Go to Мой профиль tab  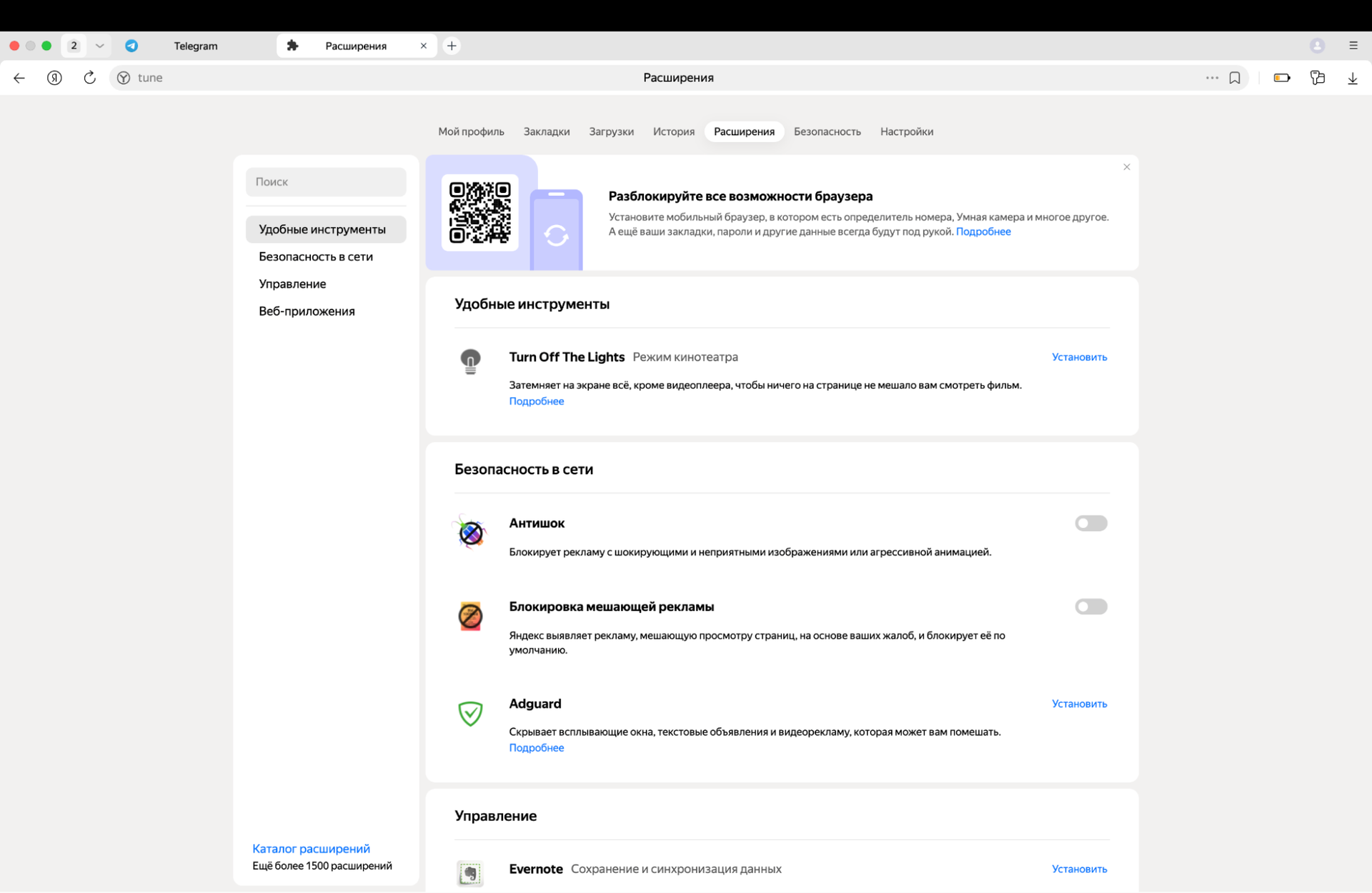coord(471,131)
